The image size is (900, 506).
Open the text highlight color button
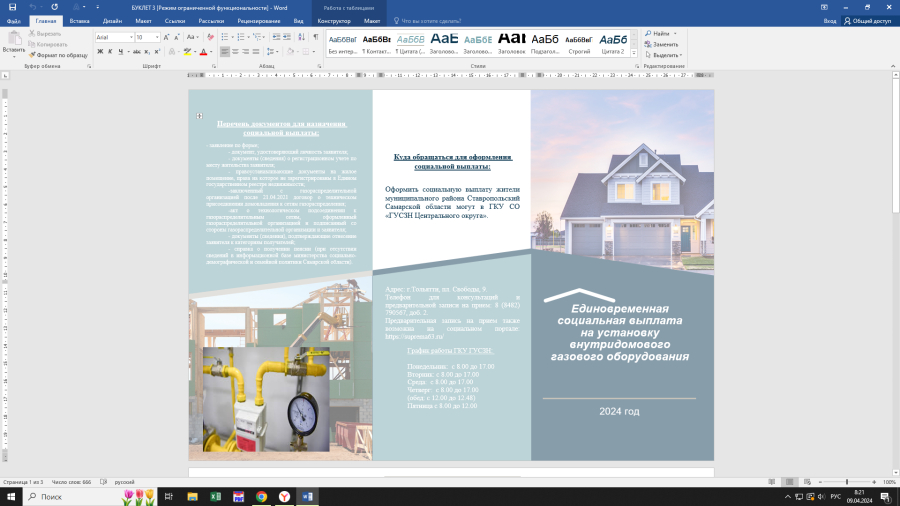tap(187, 52)
